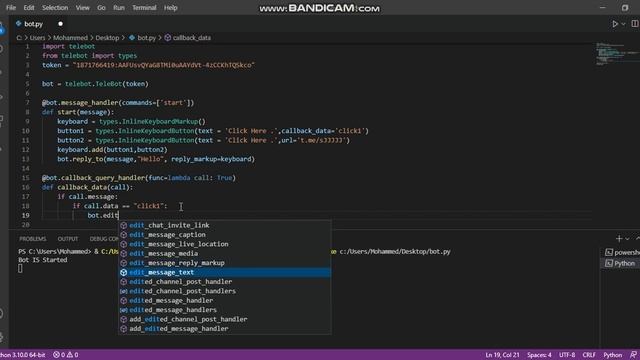Click the file icon on bot.py tab

pos(18,24)
